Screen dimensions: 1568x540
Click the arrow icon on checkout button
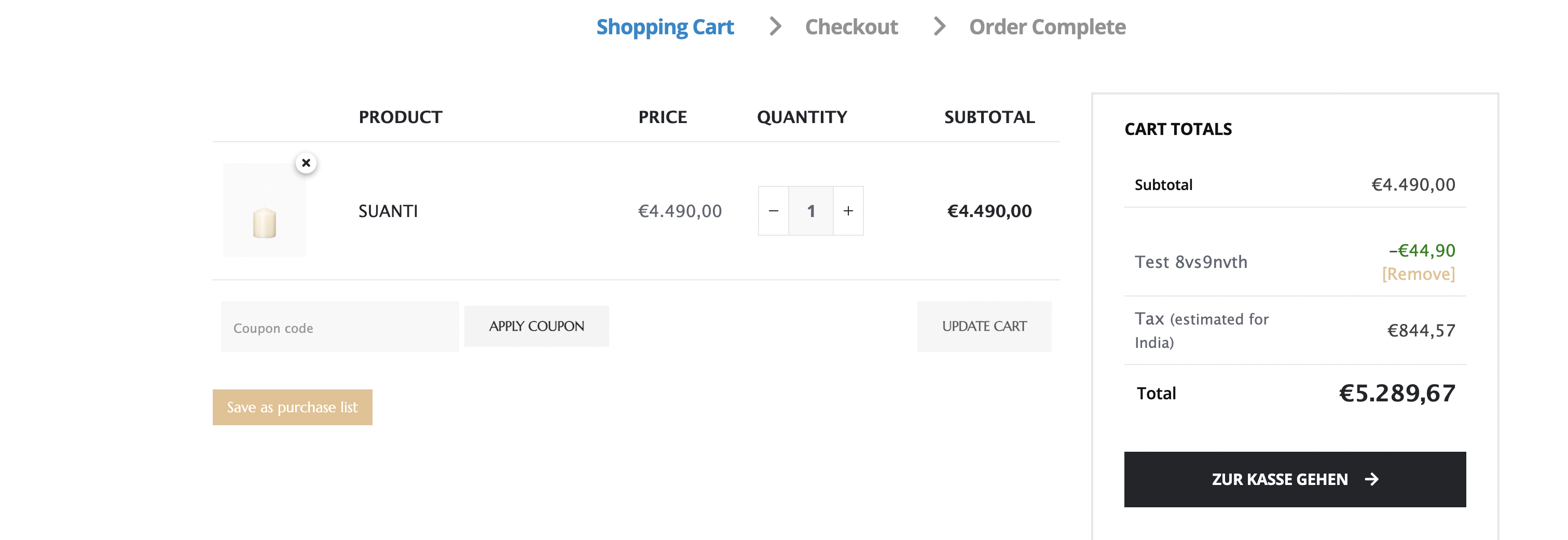pos(1371,479)
